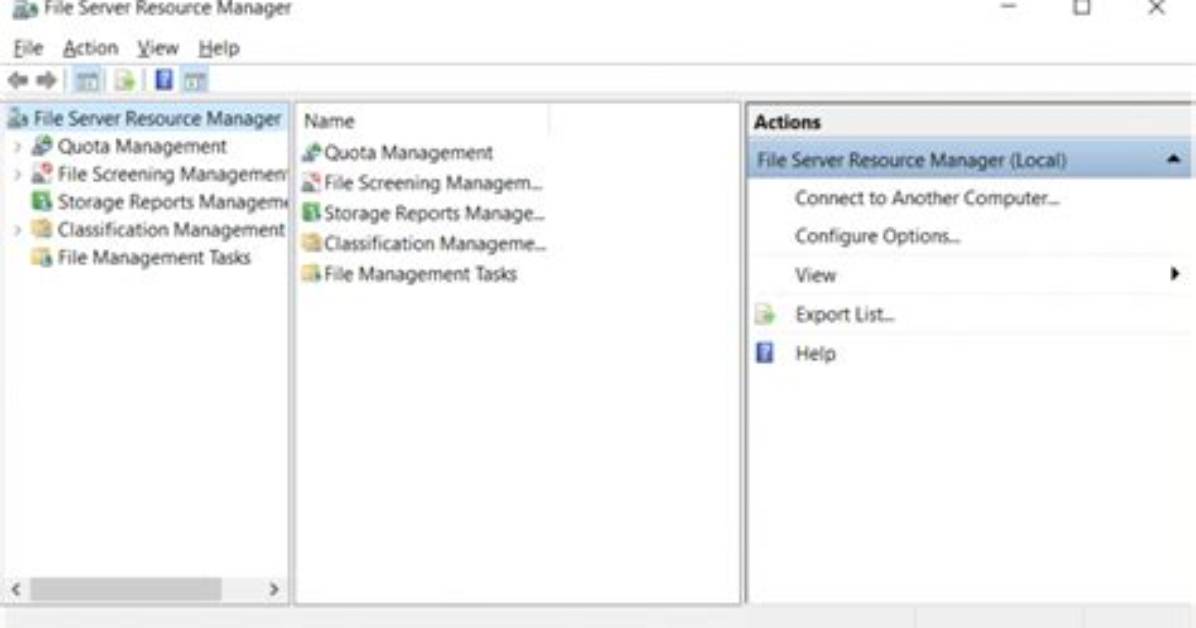
Task: Click the Name column header
Action: pyautogui.click(x=424, y=121)
